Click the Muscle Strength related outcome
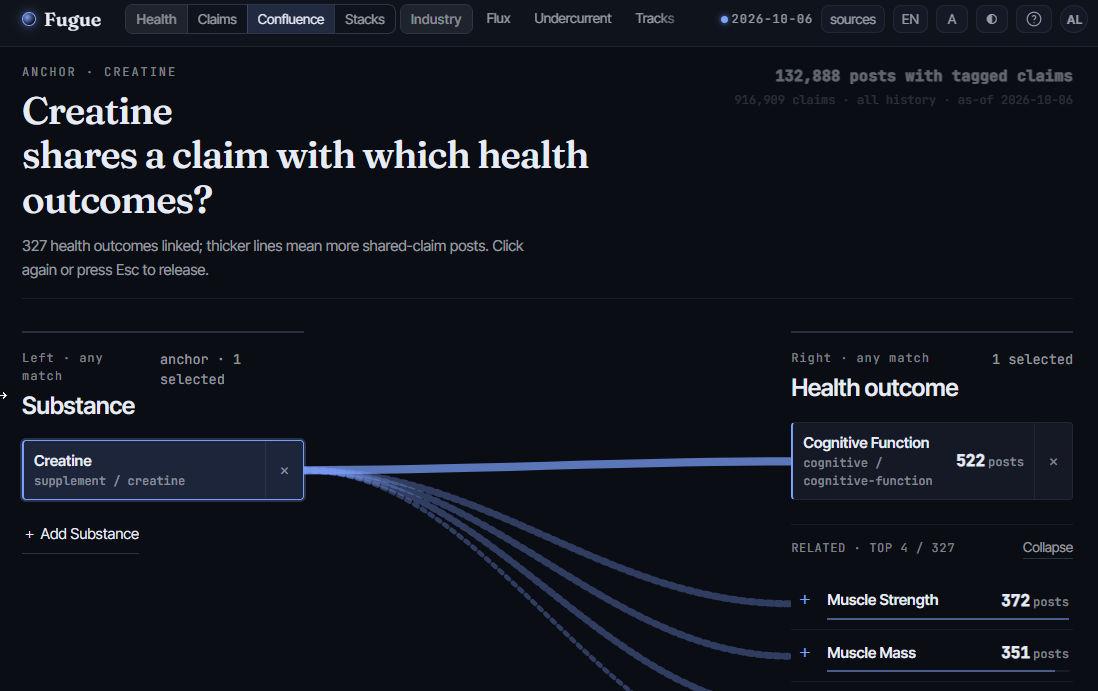Screen dimensions: 1098x691 point(948,601)
